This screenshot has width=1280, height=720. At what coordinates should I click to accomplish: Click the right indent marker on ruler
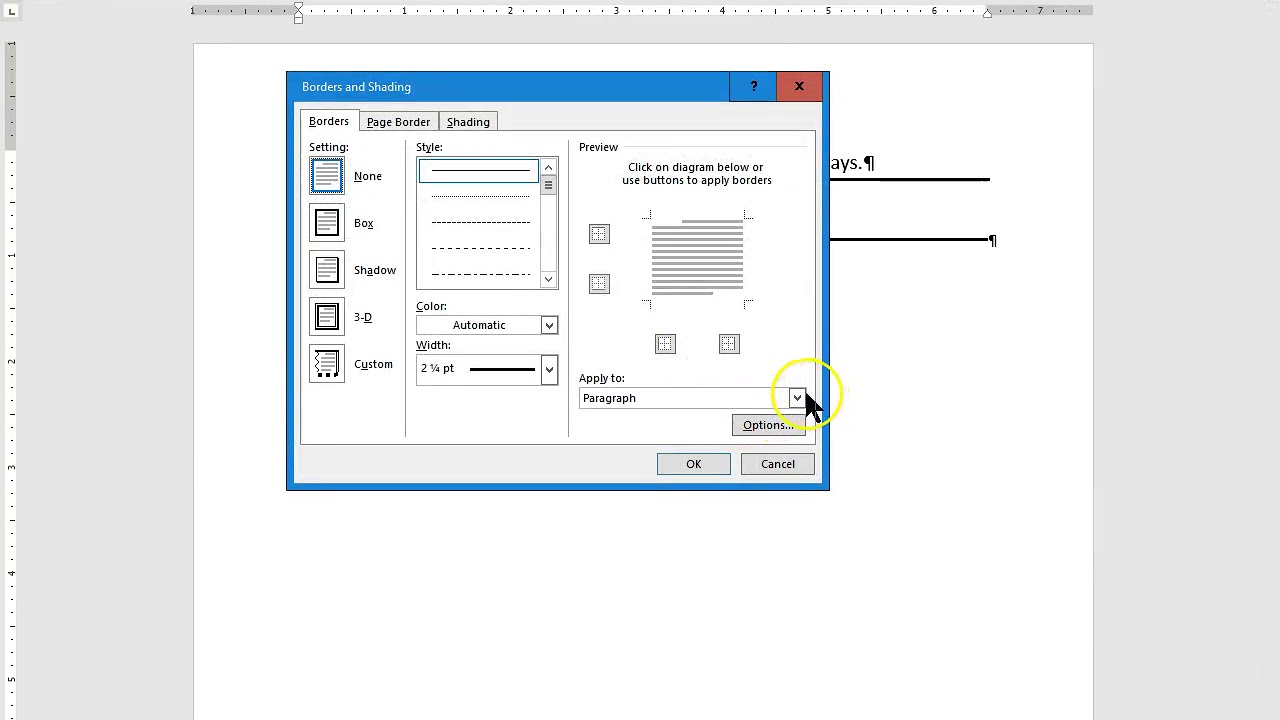(x=987, y=13)
